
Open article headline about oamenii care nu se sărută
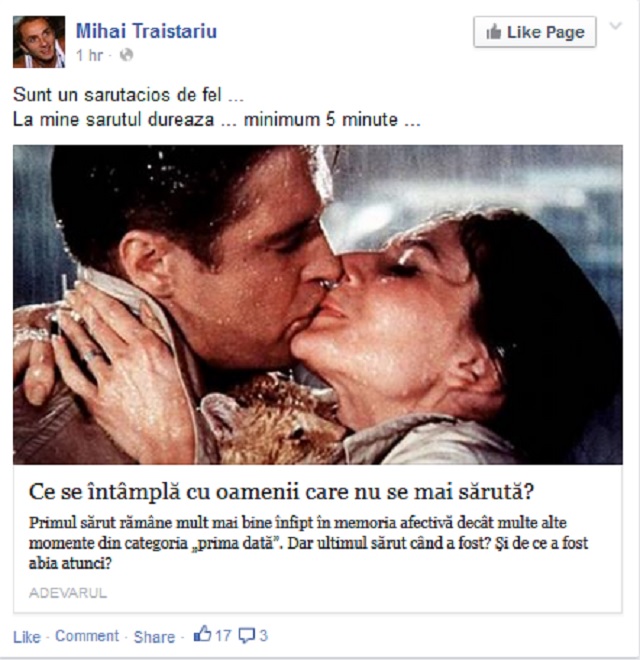(x=281, y=491)
